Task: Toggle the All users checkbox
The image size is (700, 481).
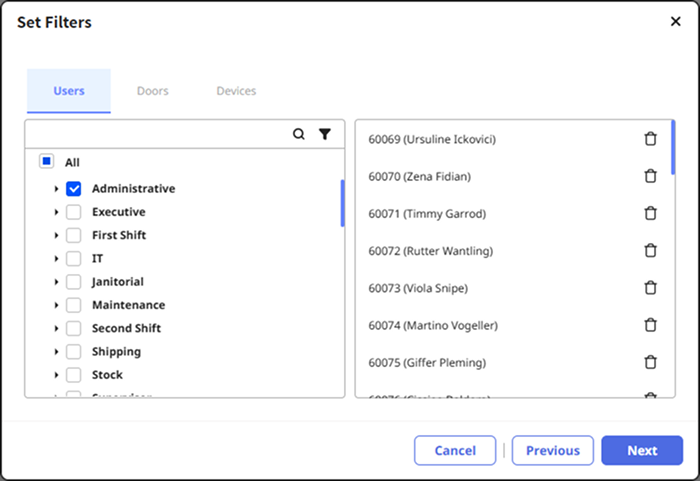Action: 47,162
